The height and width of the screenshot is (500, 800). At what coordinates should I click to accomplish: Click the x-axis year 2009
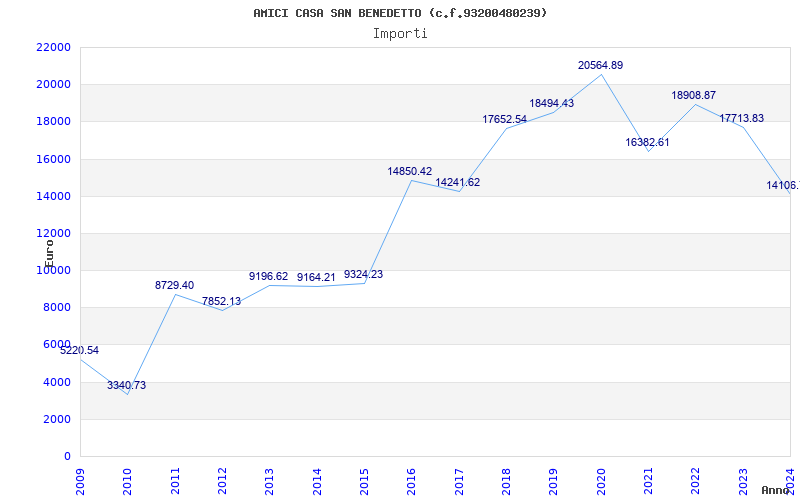(80, 482)
